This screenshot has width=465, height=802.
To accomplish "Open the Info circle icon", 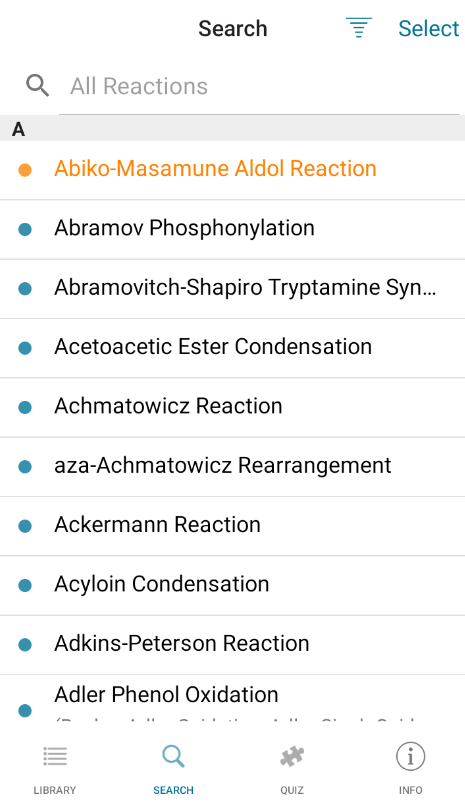I will (410, 756).
